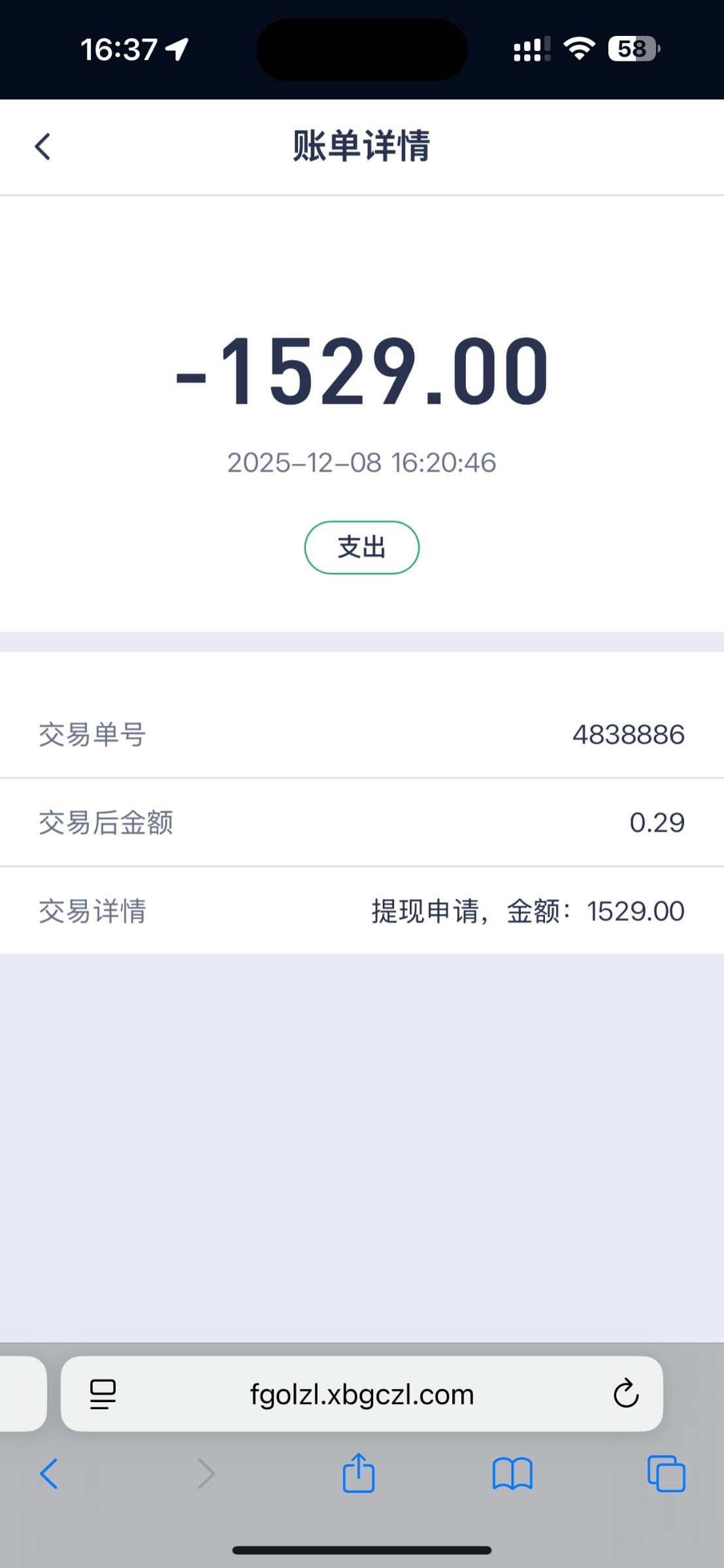This screenshot has height=1568, width=724.
Task: Tap the location arrow in status bar
Action: point(177,49)
